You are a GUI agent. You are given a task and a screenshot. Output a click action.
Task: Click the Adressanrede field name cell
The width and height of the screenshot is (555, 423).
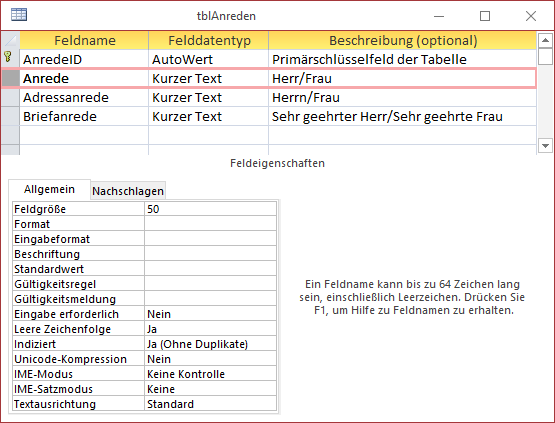click(84, 97)
